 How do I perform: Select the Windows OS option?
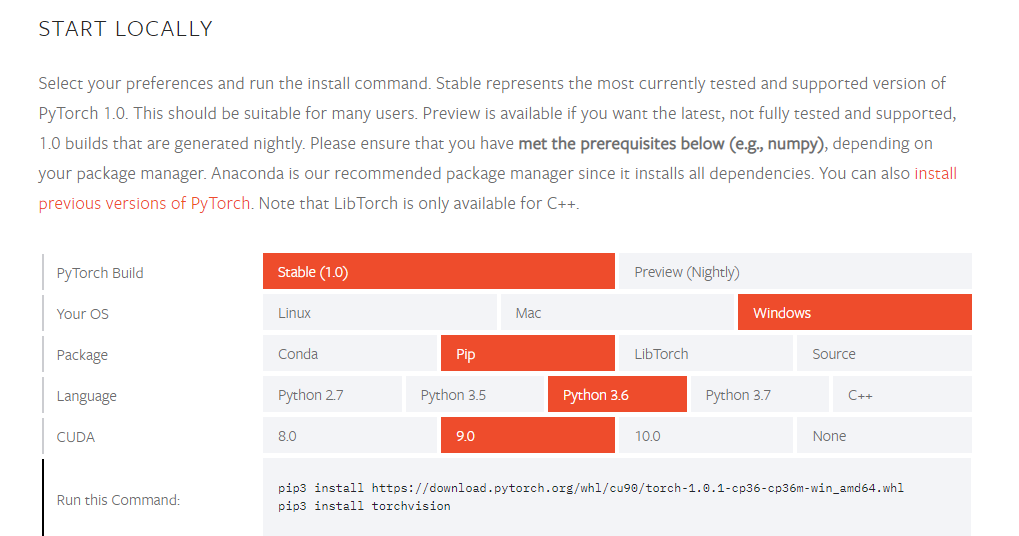coord(854,313)
